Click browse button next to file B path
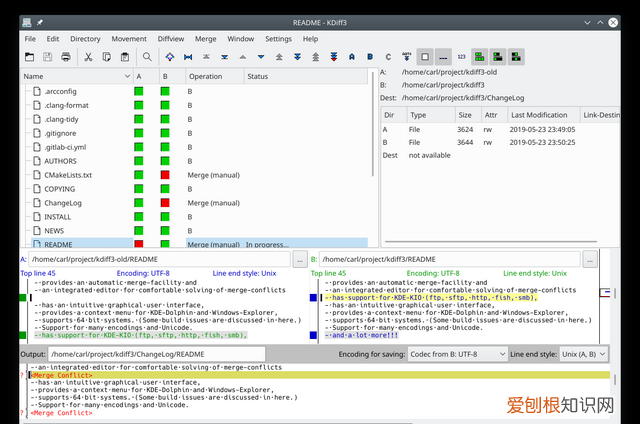 point(590,260)
